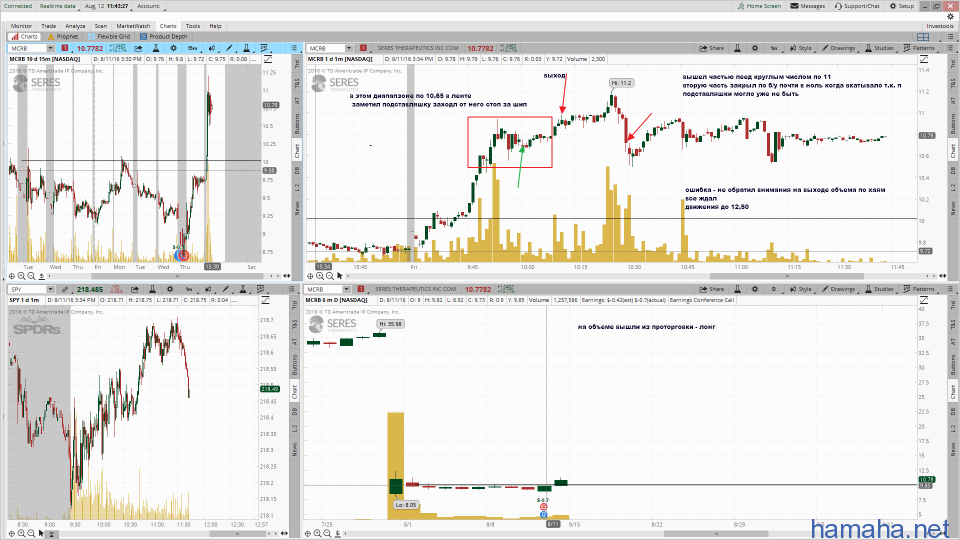Toggle the T&S side panel of the MCRB 15m chart
Image resolution: width=960 pixels, height=540 pixels.
tap(297, 83)
